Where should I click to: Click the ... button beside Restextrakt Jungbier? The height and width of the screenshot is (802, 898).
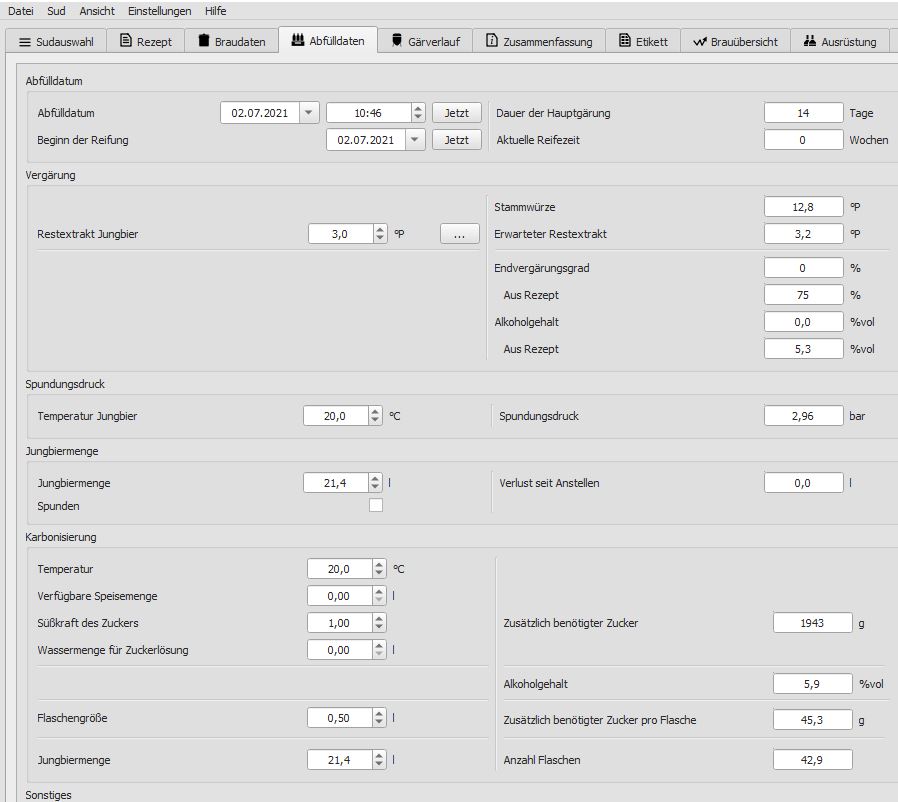pos(459,234)
